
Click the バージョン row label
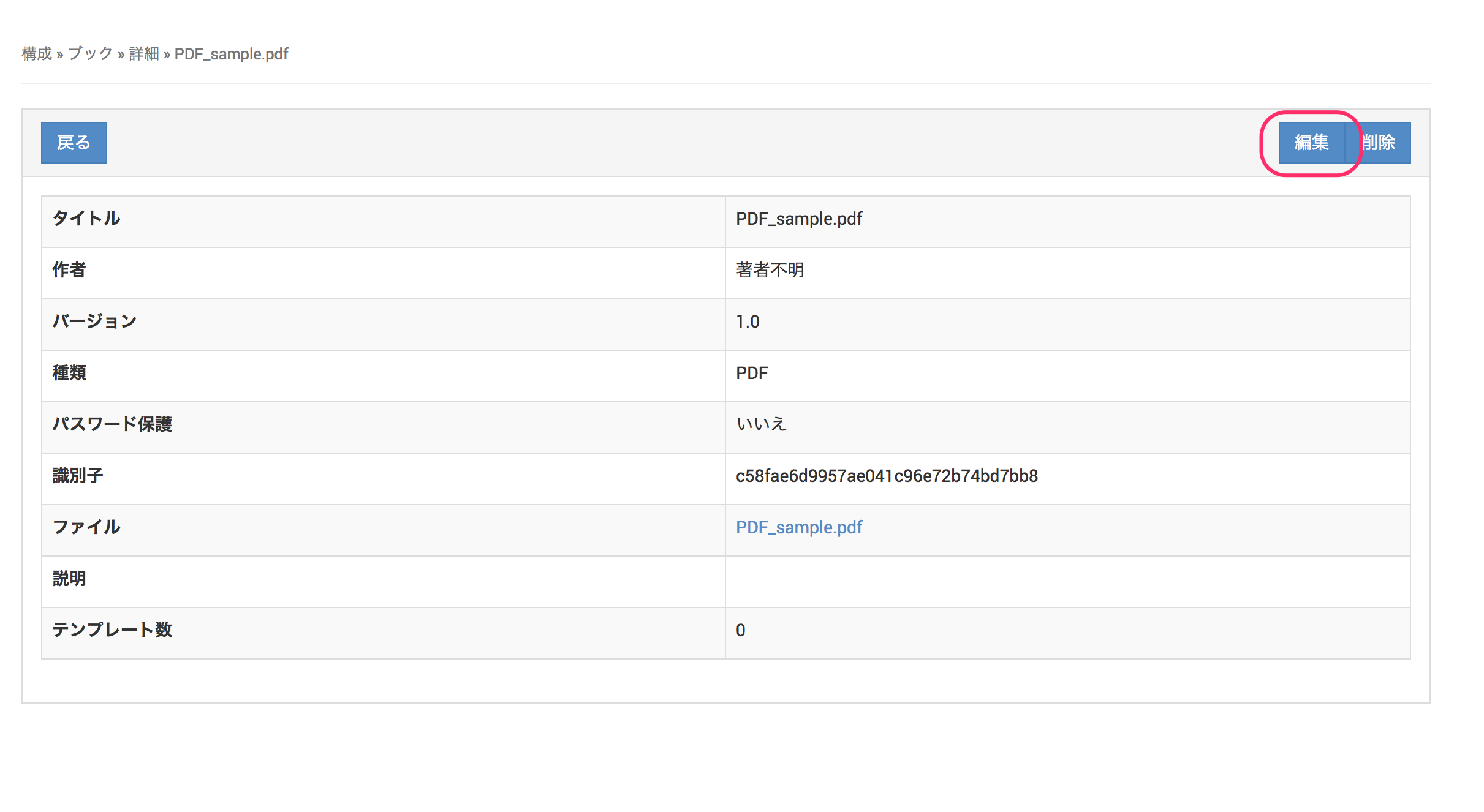pyautogui.click(x=94, y=321)
